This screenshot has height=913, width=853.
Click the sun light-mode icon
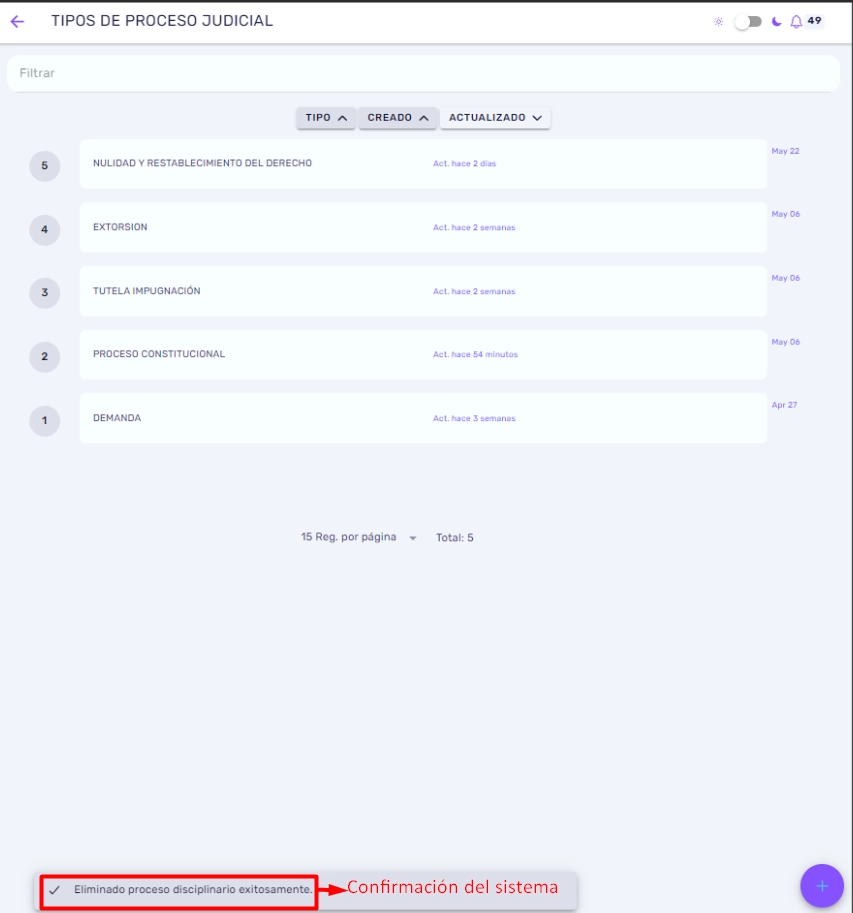718,22
